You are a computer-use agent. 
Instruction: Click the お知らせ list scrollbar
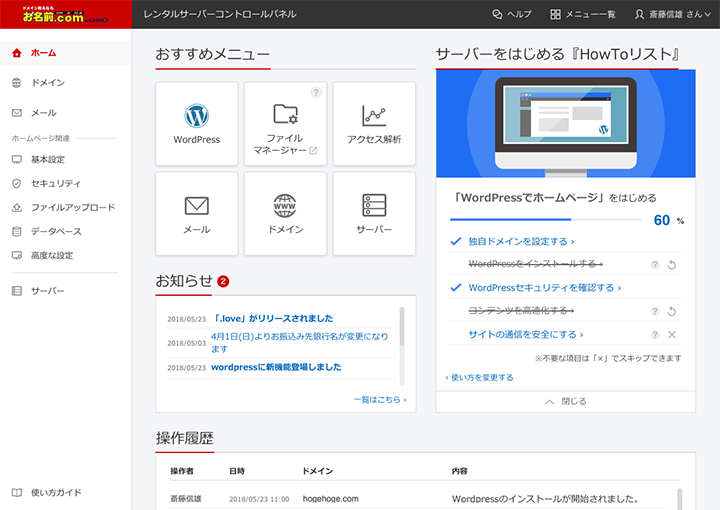(x=402, y=326)
